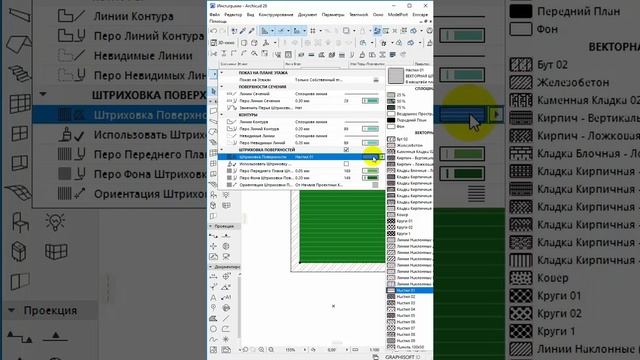Click the 3D-окно toolbar button
Image resolution: width=640 pixels, height=360 pixels.
223,42
